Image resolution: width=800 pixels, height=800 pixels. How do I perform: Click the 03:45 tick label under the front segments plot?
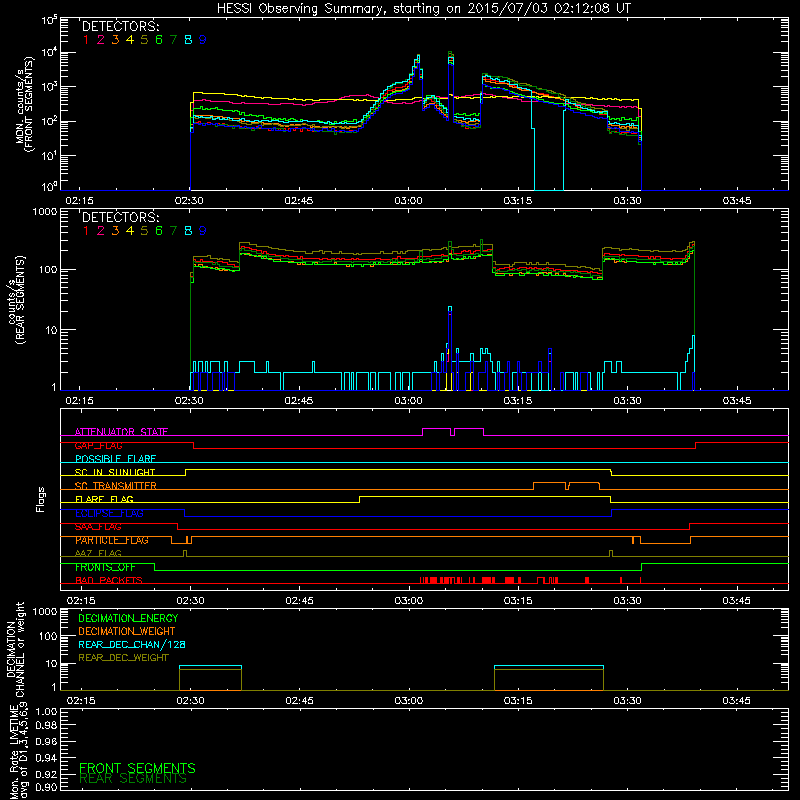(x=737, y=201)
